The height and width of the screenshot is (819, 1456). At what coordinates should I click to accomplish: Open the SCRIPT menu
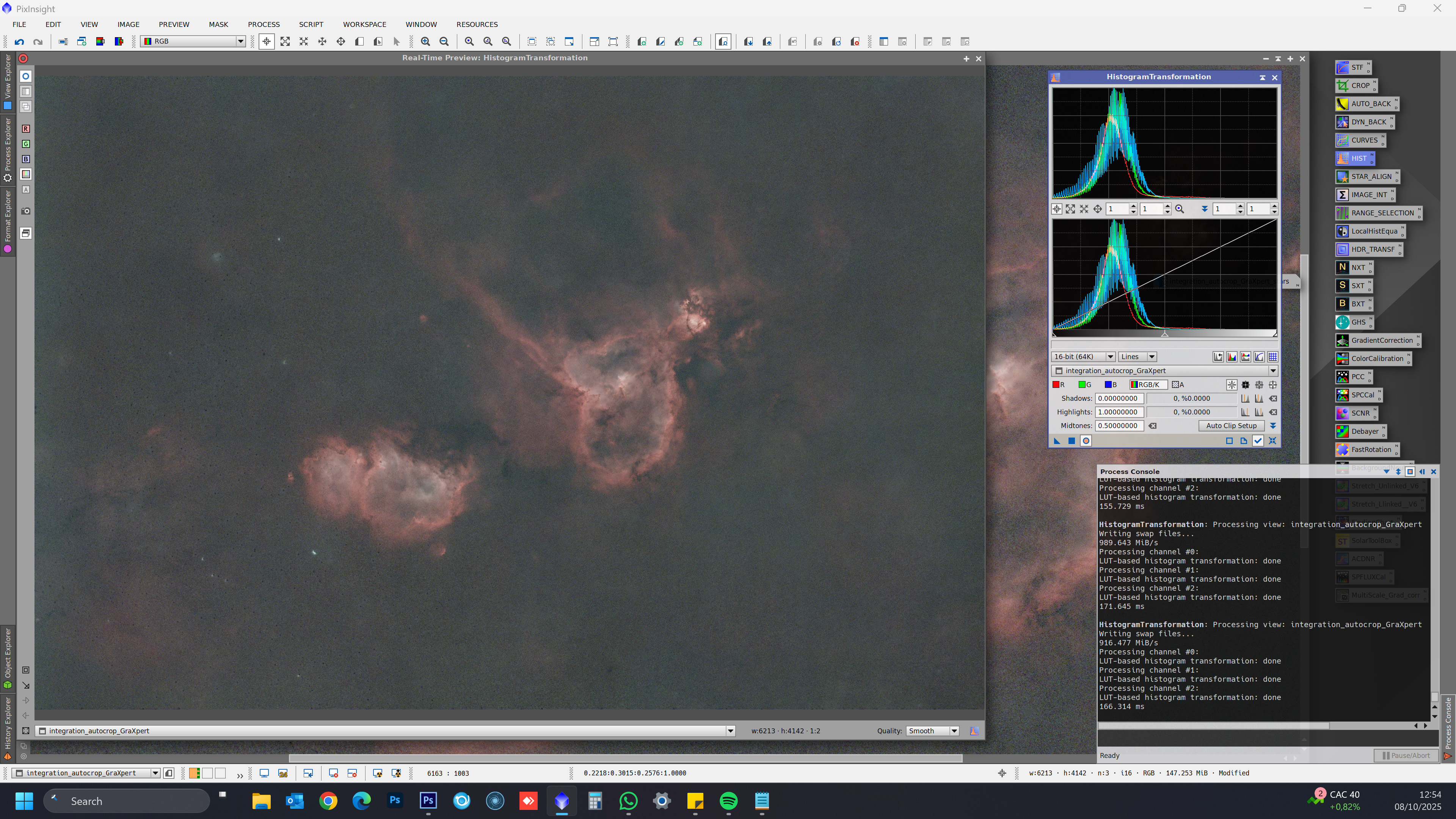(x=311, y=24)
